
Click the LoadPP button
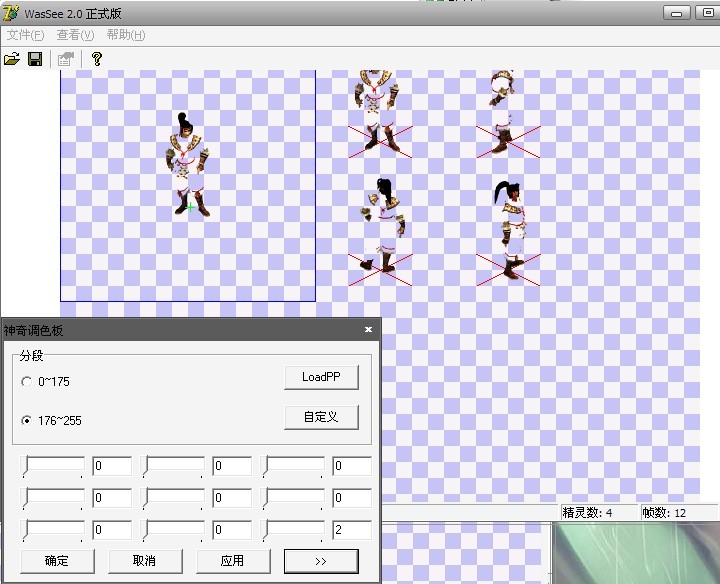coord(321,377)
